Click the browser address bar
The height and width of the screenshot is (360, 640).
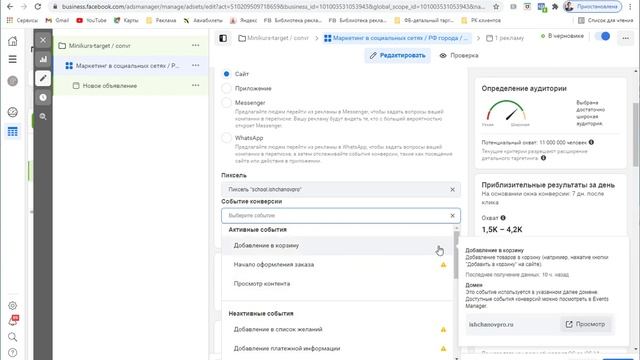pos(273,7)
